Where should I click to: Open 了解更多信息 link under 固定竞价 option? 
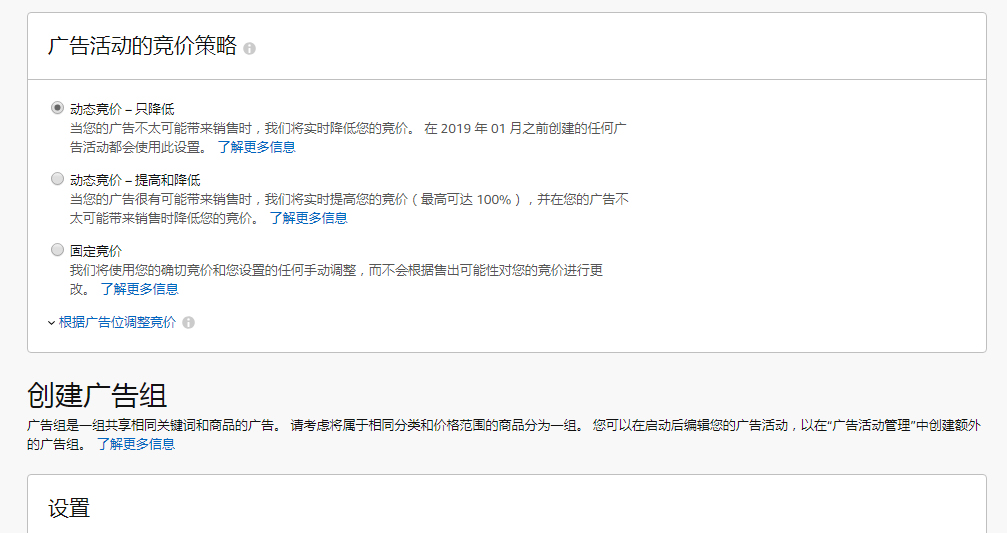(x=139, y=289)
